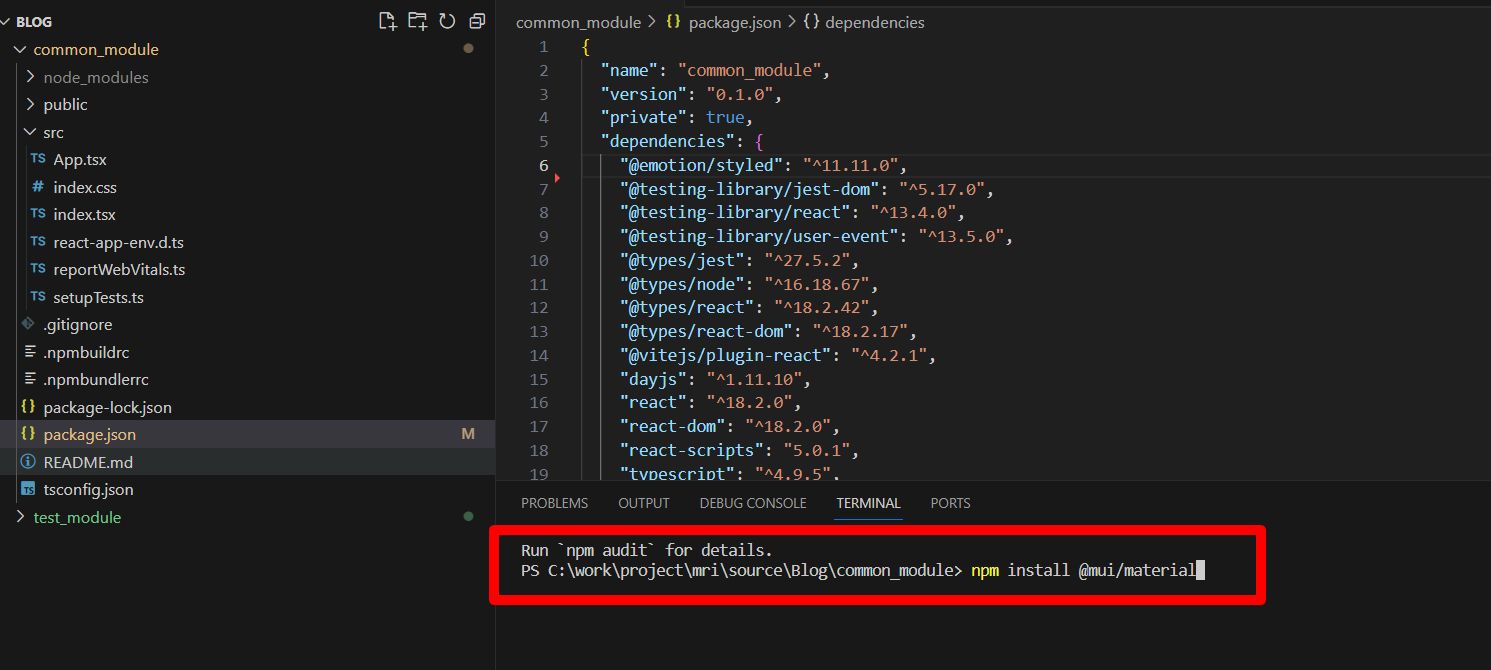The height and width of the screenshot is (670, 1491).
Task: Open the .npmbuildrc file
Action: point(86,352)
